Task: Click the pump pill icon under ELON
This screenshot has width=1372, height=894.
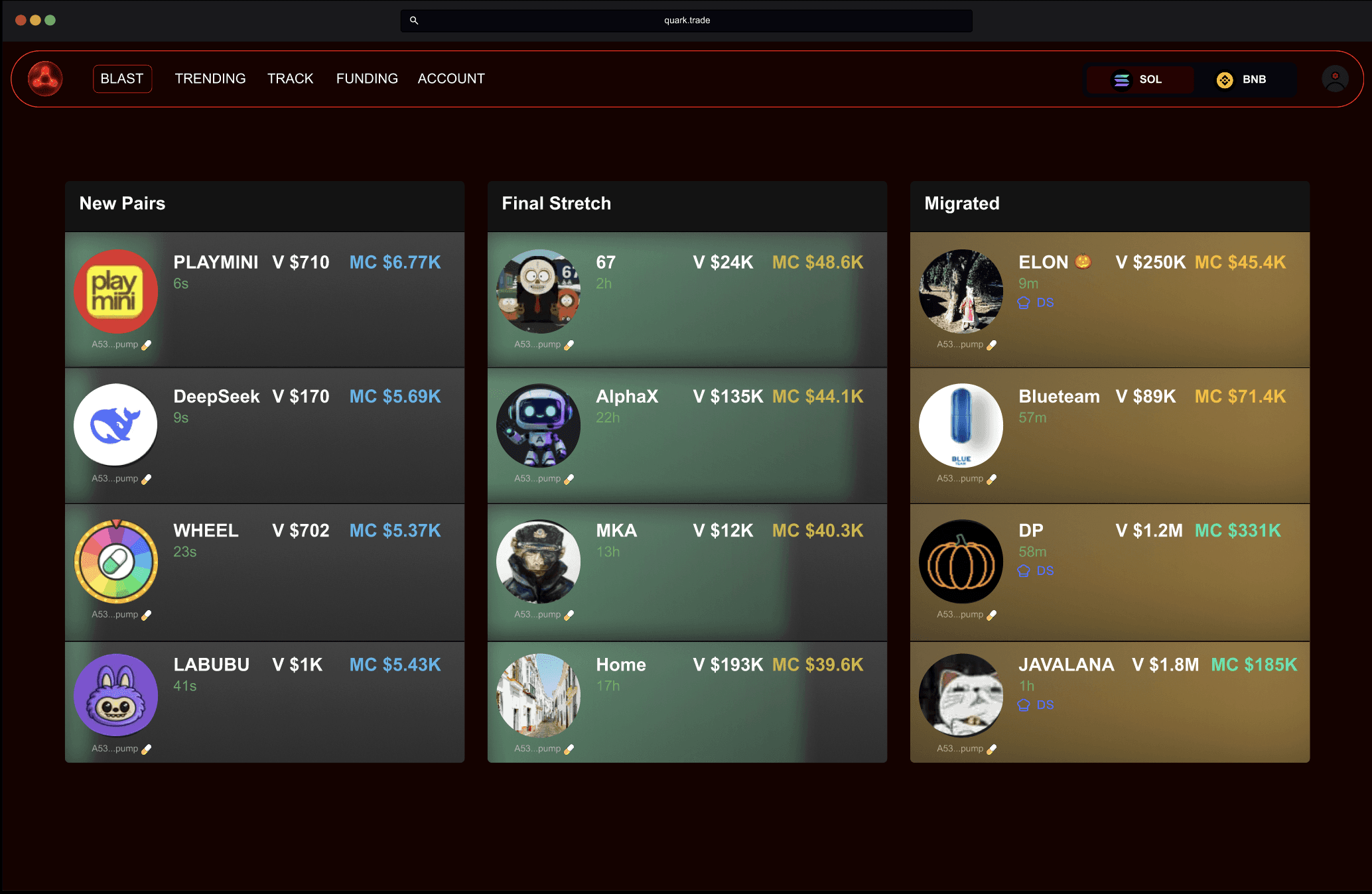Action: point(992,345)
